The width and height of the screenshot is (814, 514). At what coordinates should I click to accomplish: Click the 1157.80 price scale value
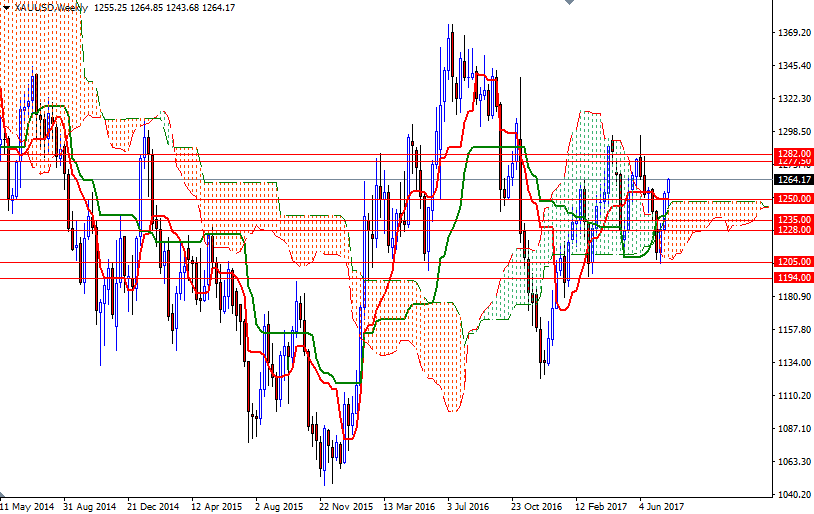[x=794, y=330]
